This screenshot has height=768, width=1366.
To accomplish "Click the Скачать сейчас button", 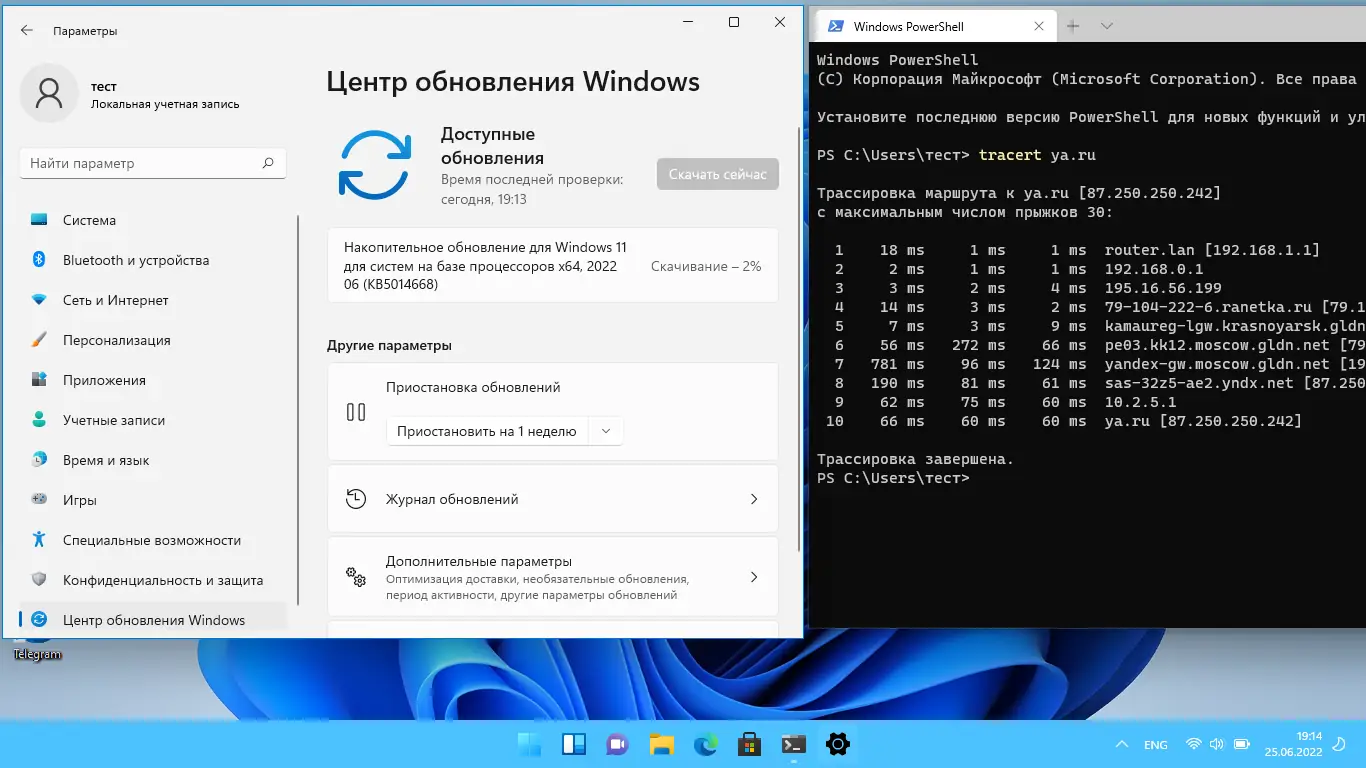I will tap(717, 174).
